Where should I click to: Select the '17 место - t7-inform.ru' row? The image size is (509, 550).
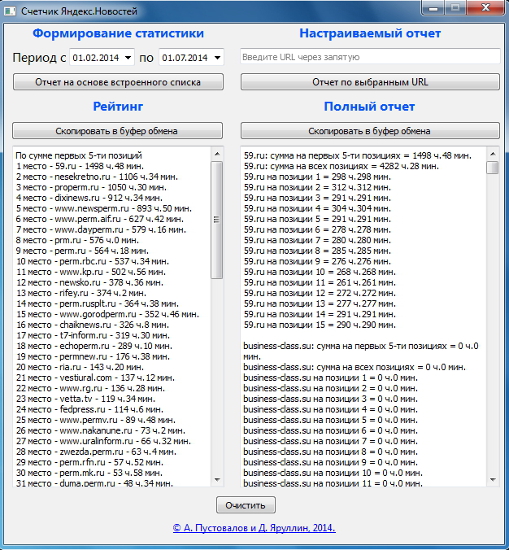point(93,335)
